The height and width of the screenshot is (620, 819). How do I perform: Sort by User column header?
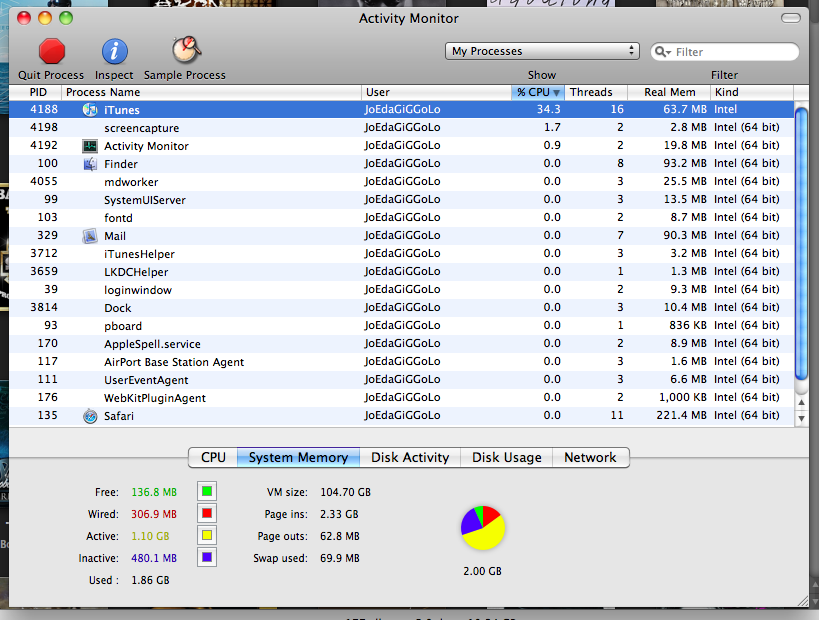[x=436, y=92]
